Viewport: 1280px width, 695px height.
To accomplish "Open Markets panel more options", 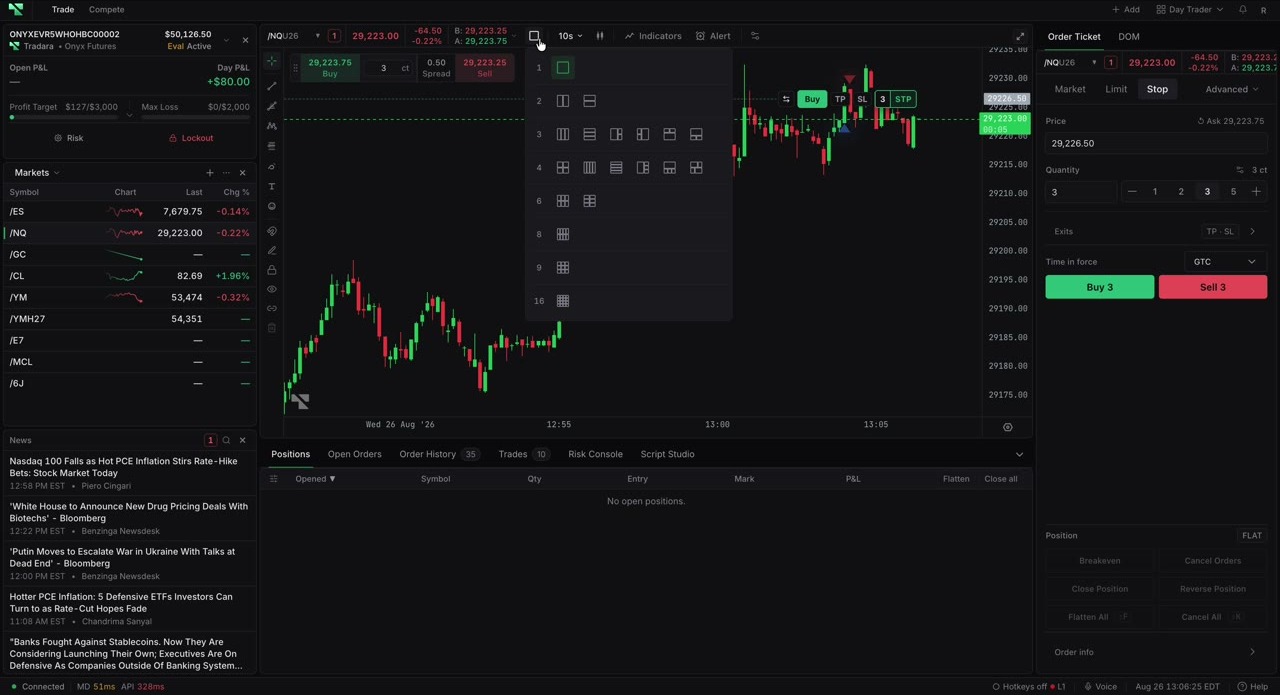I will point(226,173).
